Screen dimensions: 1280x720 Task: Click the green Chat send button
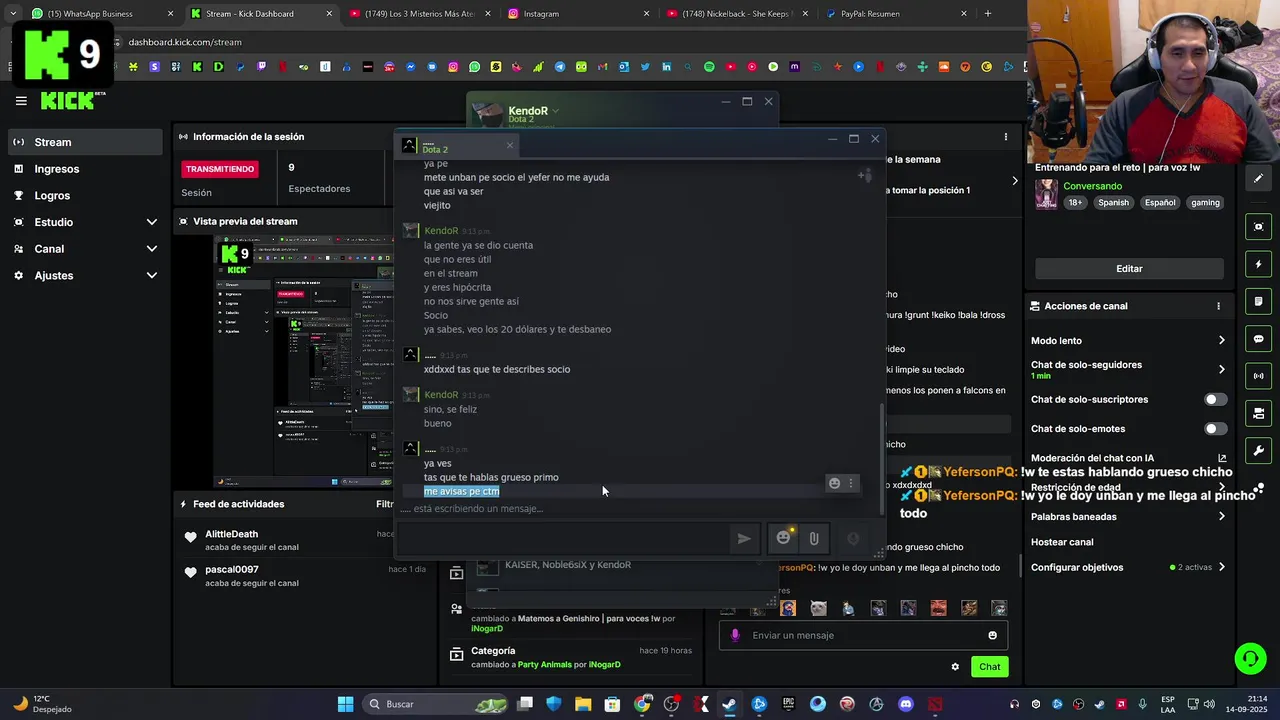coord(989,667)
